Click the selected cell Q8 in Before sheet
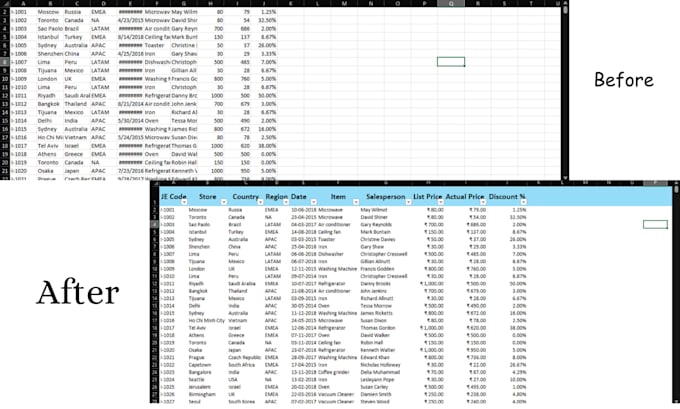 click(451, 62)
